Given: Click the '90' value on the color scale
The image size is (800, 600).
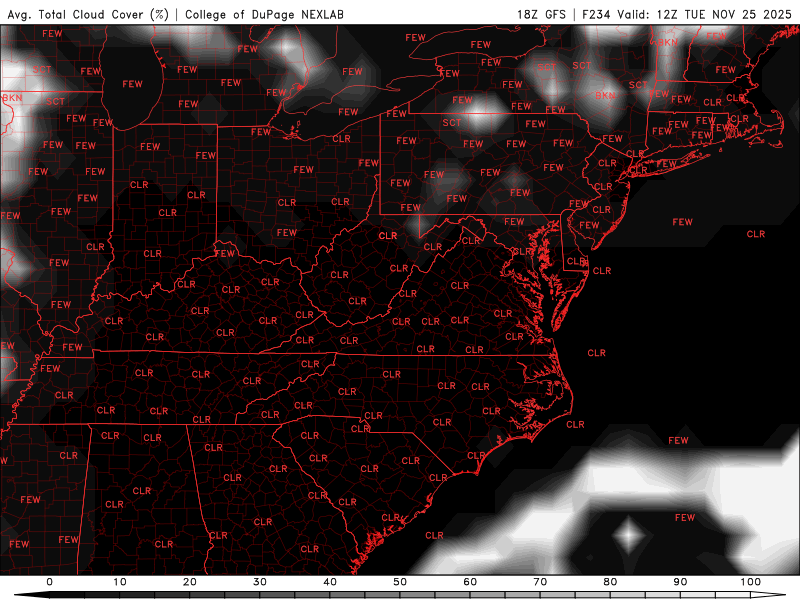Looking at the screenshot, I should [x=680, y=582].
